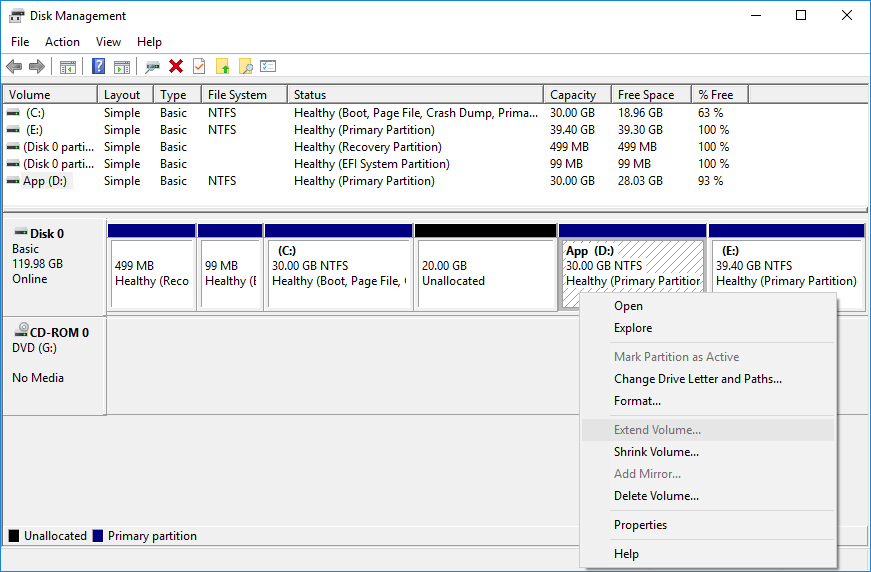Sort list by File System column header
The width and height of the screenshot is (871, 572).
click(x=237, y=95)
